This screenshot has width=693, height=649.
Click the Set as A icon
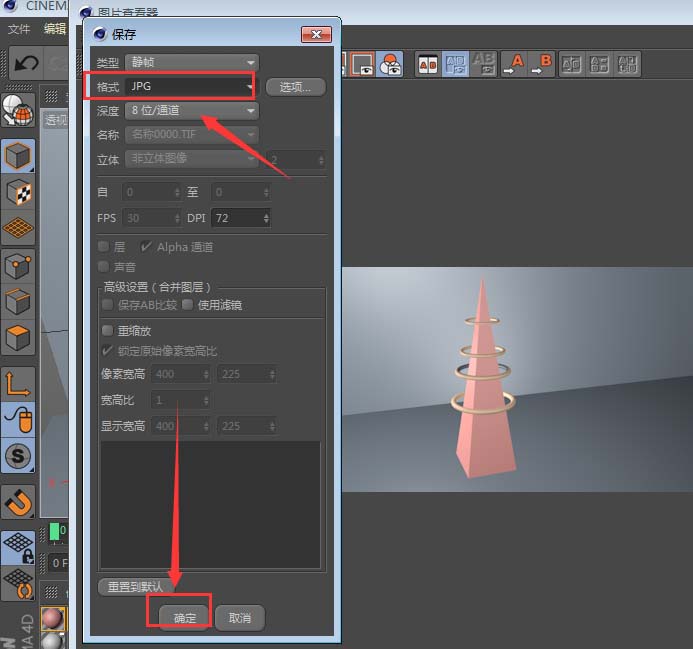click(x=514, y=65)
